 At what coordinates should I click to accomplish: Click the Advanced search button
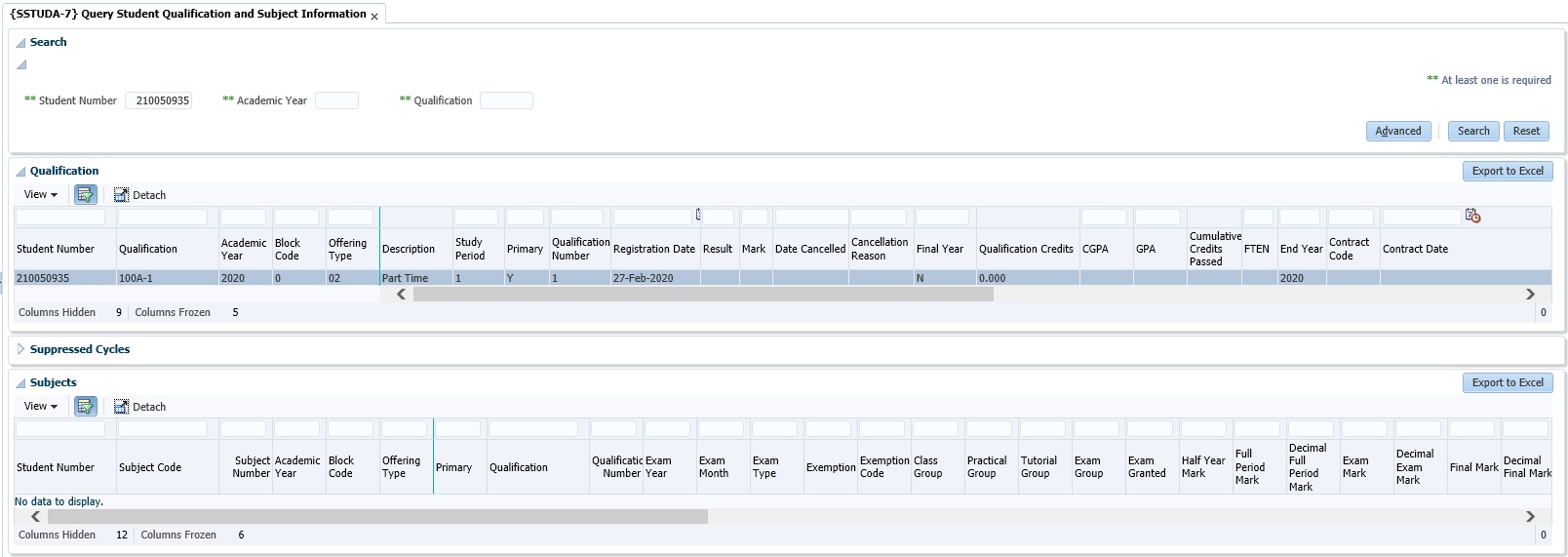coord(1397,132)
